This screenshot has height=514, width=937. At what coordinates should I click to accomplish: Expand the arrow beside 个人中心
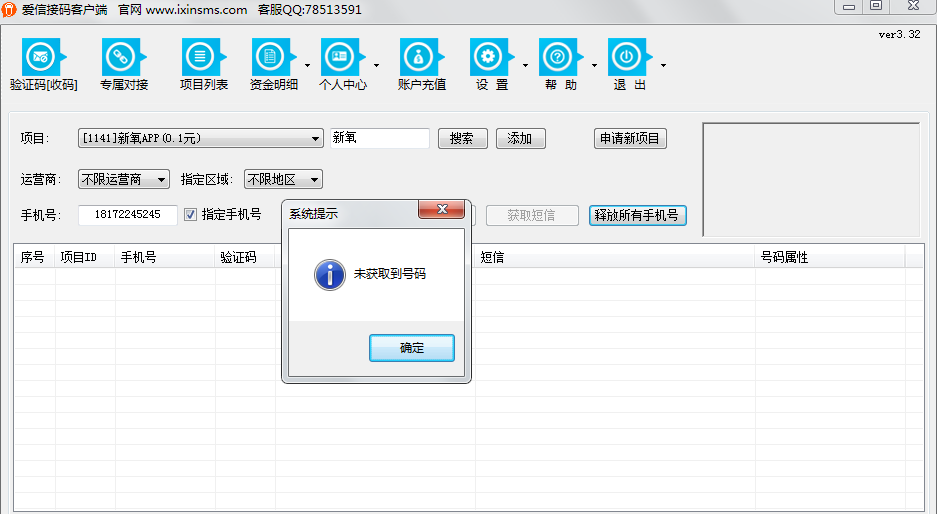point(376,65)
